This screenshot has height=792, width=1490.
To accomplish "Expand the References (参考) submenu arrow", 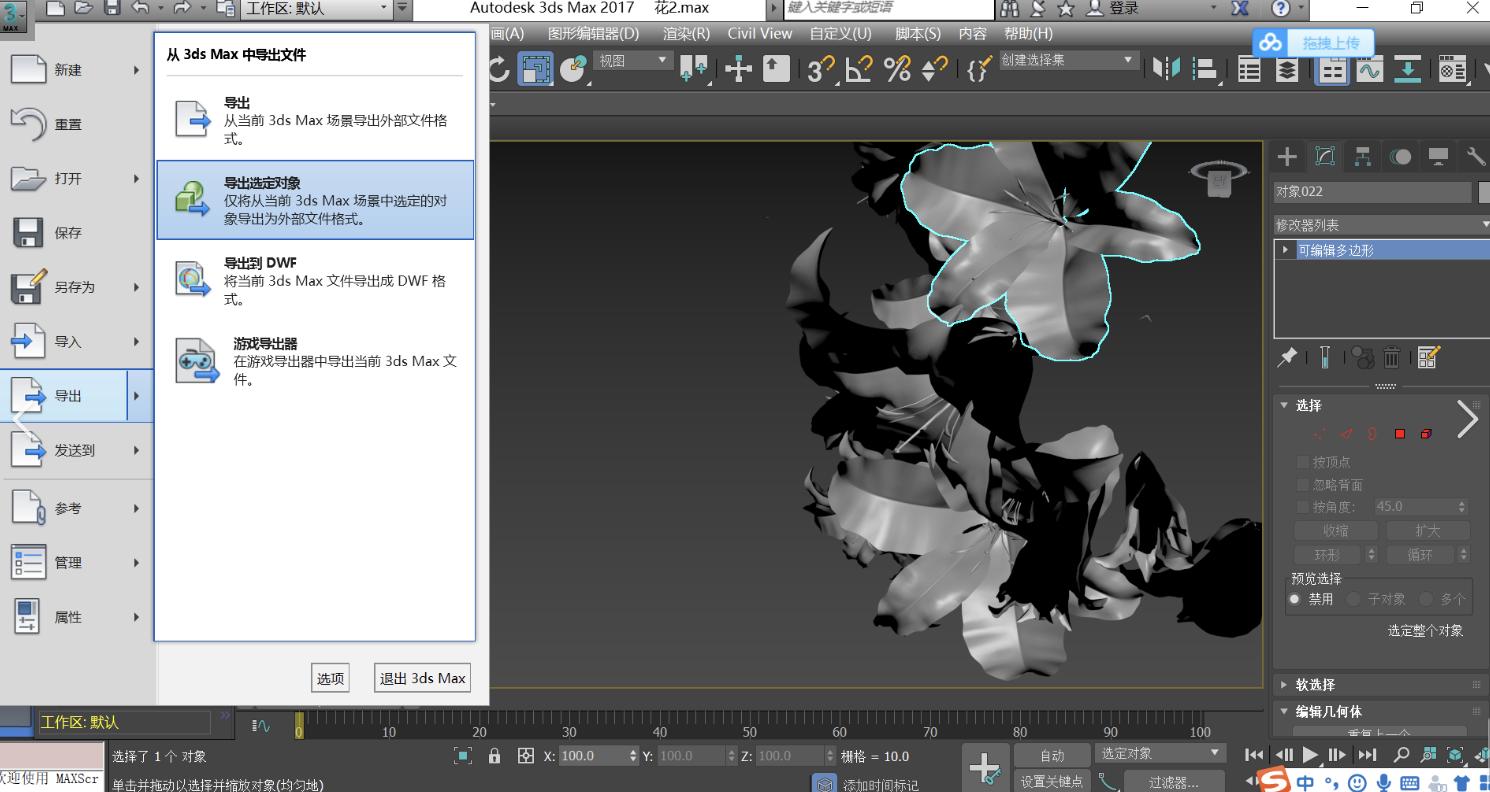I will [x=137, y=508].
